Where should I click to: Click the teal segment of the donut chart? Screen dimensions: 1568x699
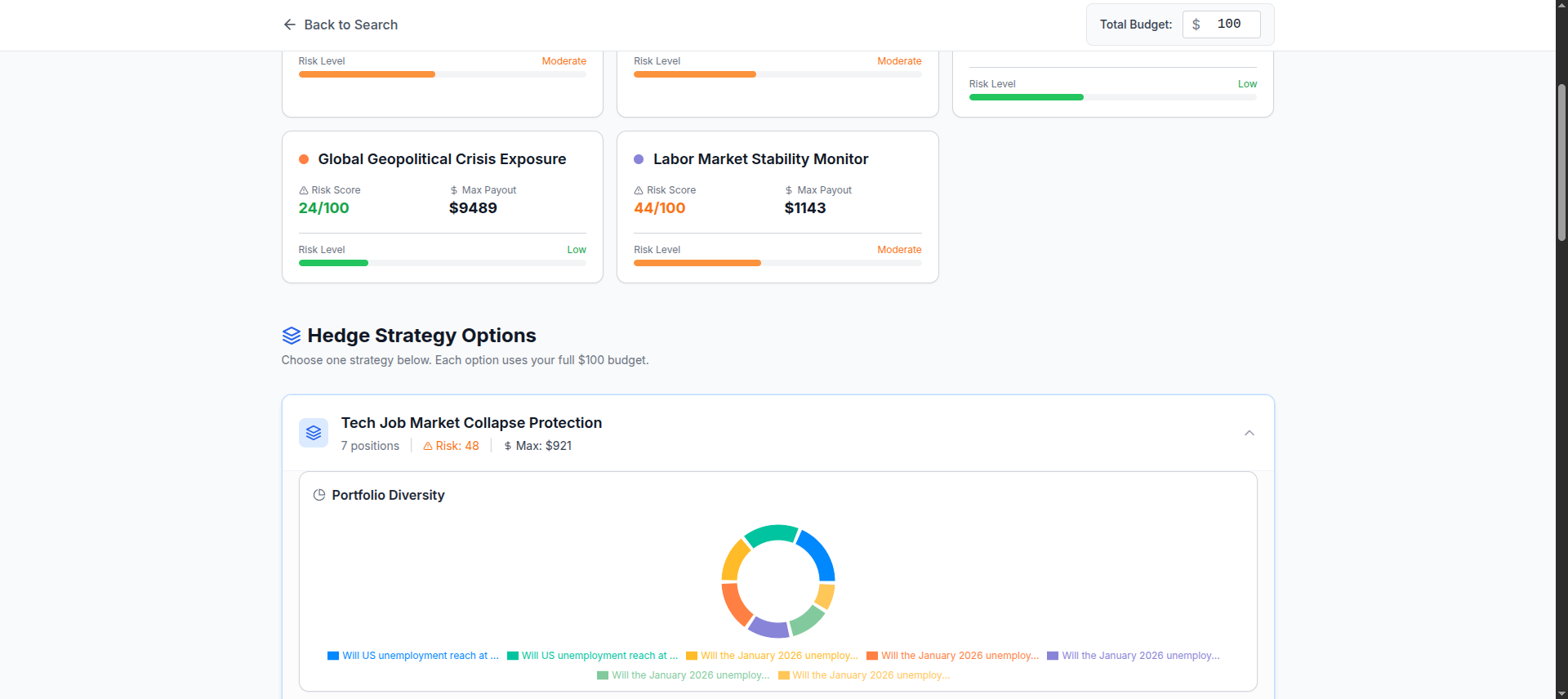(772, 533)
